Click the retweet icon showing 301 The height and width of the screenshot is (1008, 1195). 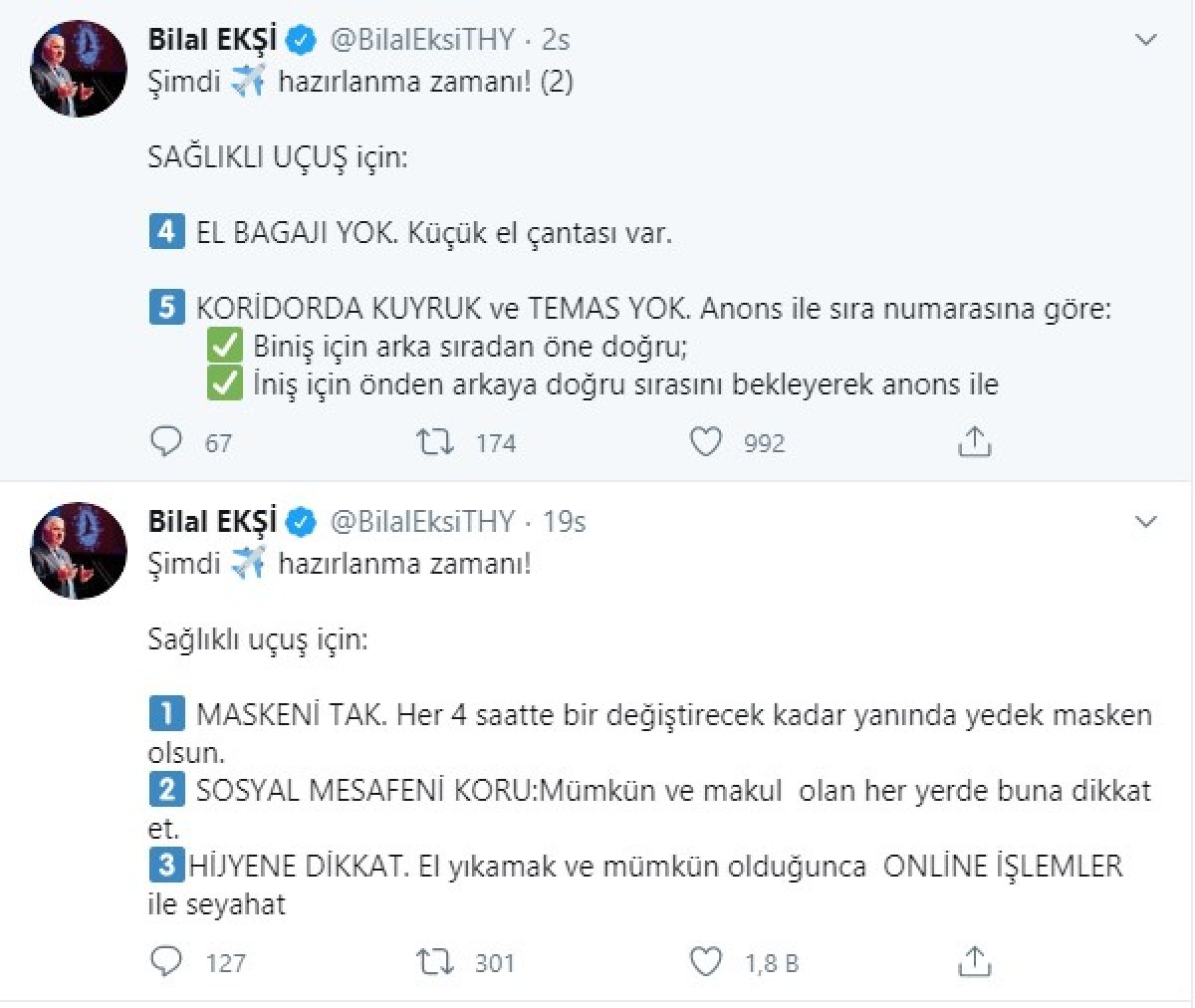[435, 960]
